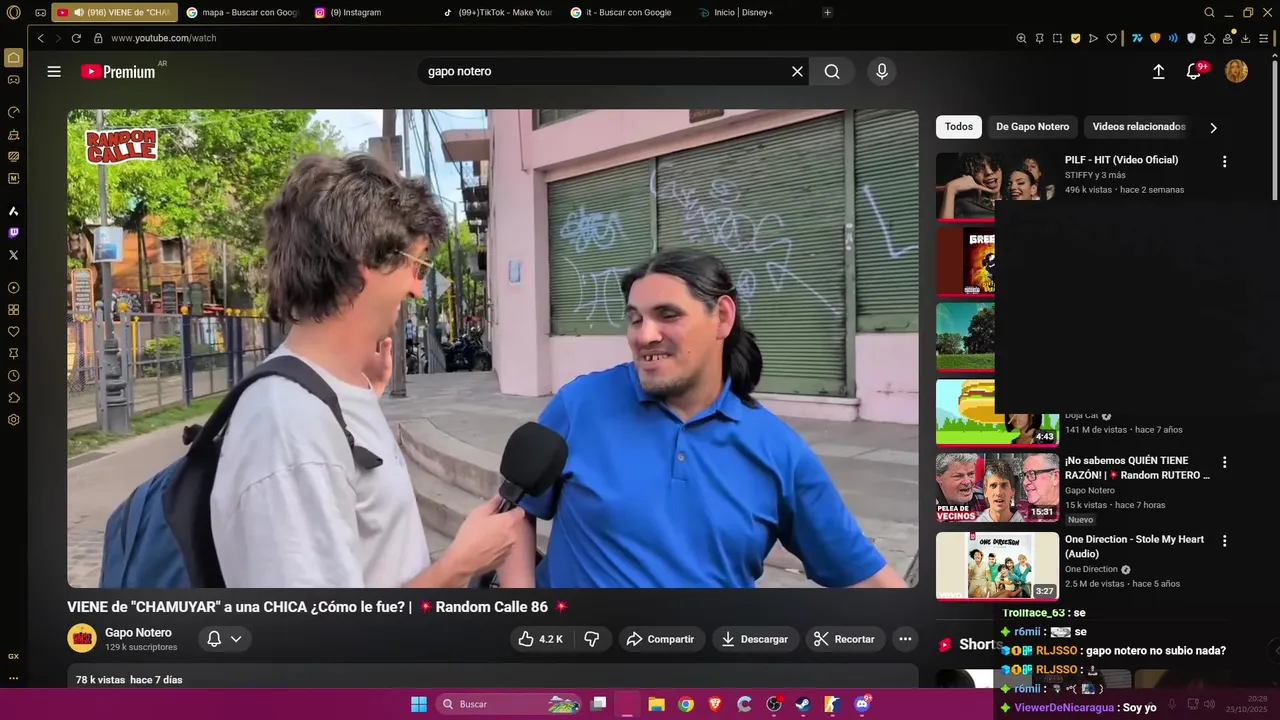1280x720 pixels.
Task: Open the GX Control speedometer sidebar icon
Action: pyautogui.click(x=13, y=112)
